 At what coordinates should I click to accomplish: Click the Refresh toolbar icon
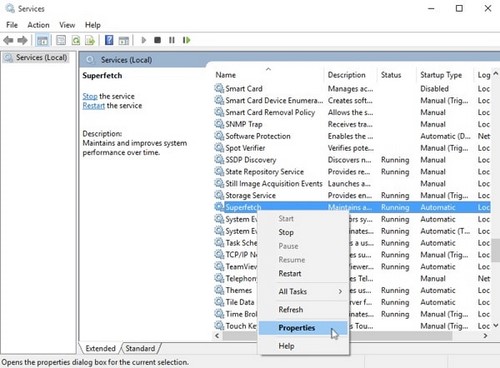pyautogui.click(x=76, y=40)
